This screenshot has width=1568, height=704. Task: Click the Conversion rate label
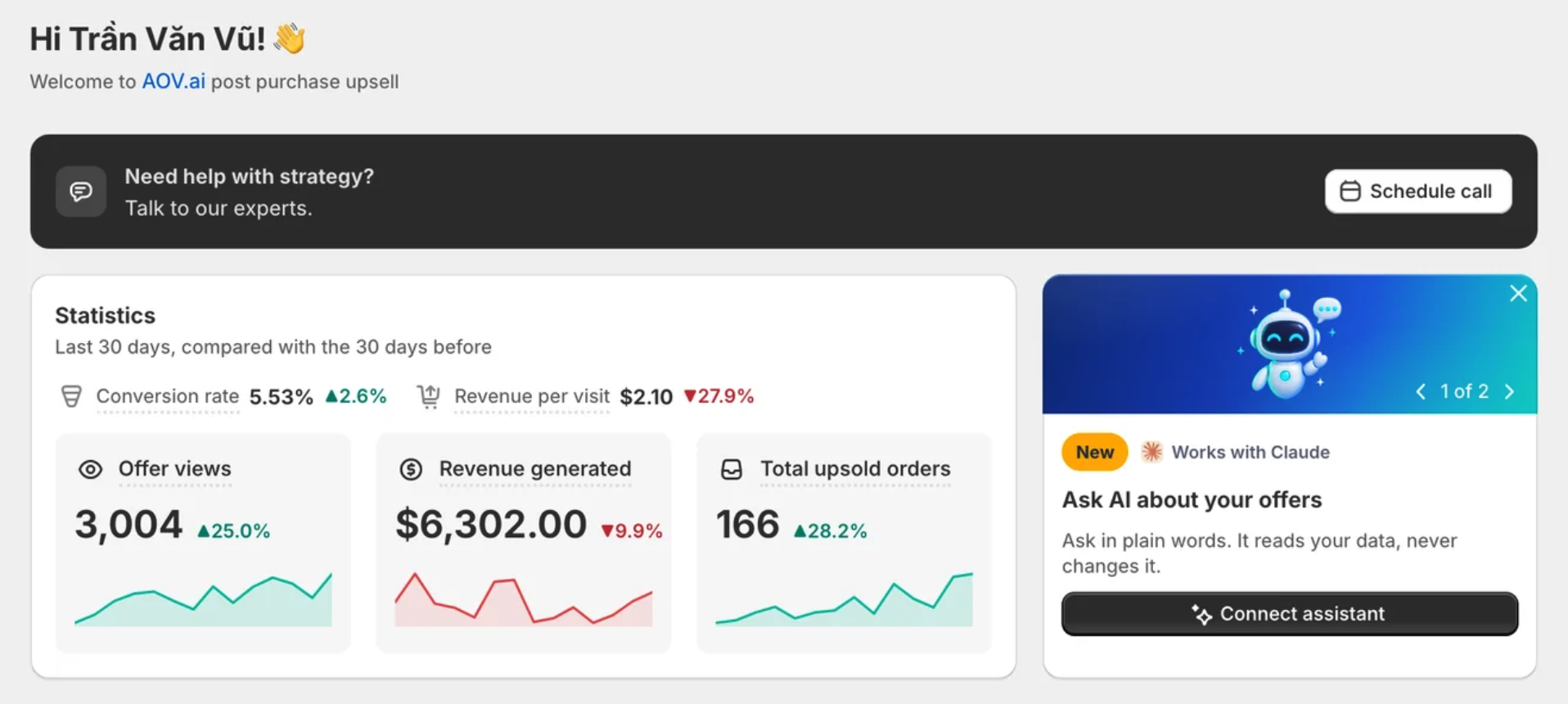coord(168,396)
